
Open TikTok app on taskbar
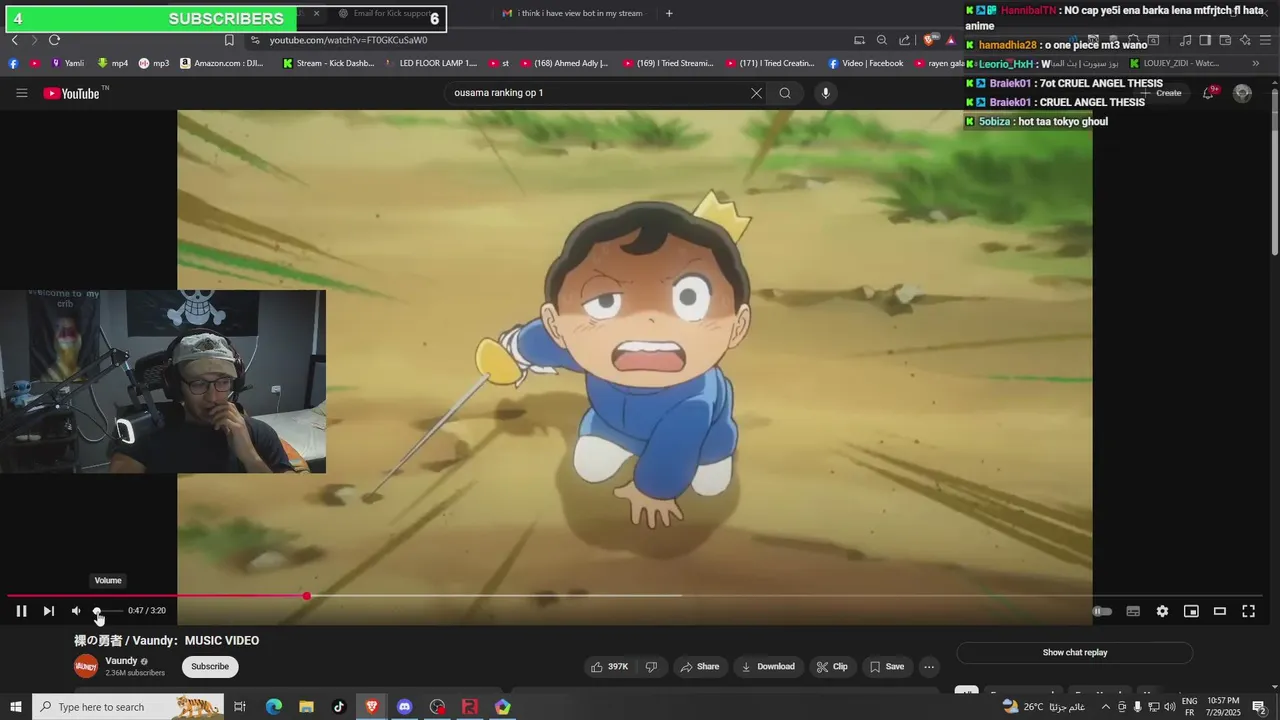(x=339, y=707)
